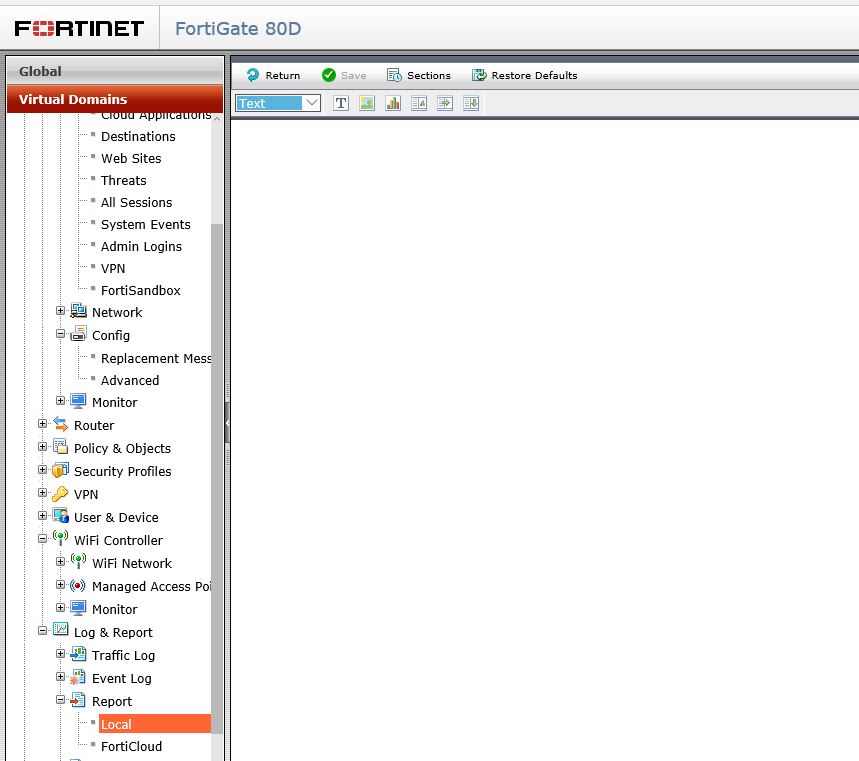Open VPN entry under FortiView
Viewport: 859px width, 761px height.
(113, 268)
